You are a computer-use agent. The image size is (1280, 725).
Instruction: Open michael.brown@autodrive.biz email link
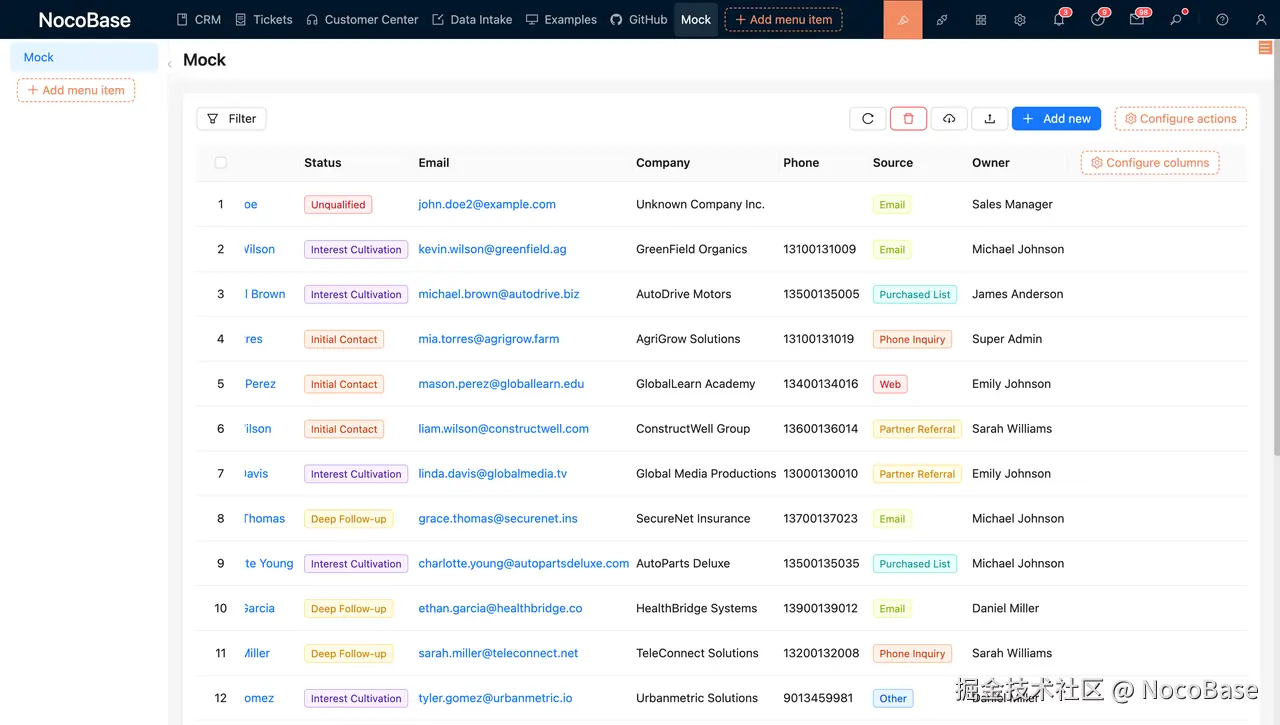point(499,294)
